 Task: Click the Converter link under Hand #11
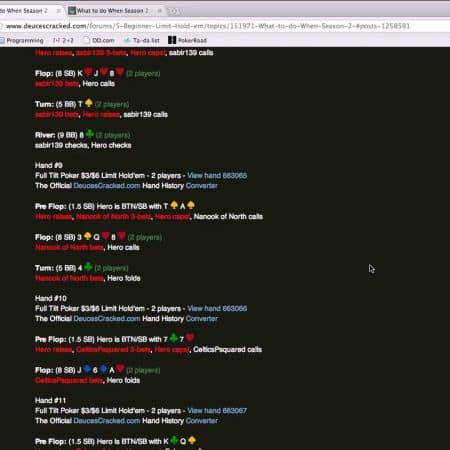click(201, 421)
